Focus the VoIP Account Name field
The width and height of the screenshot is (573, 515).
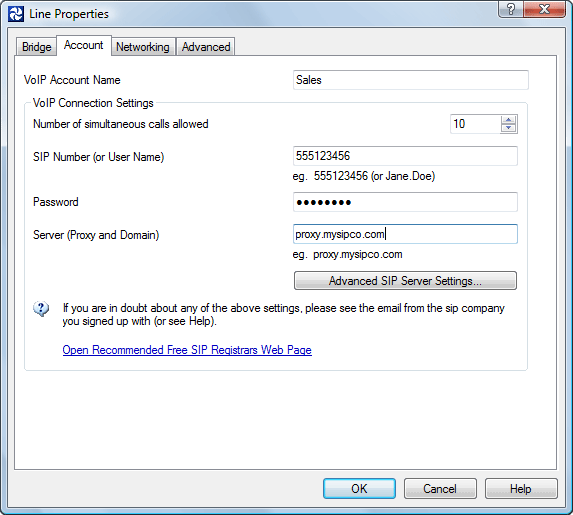tap(411, 80)
